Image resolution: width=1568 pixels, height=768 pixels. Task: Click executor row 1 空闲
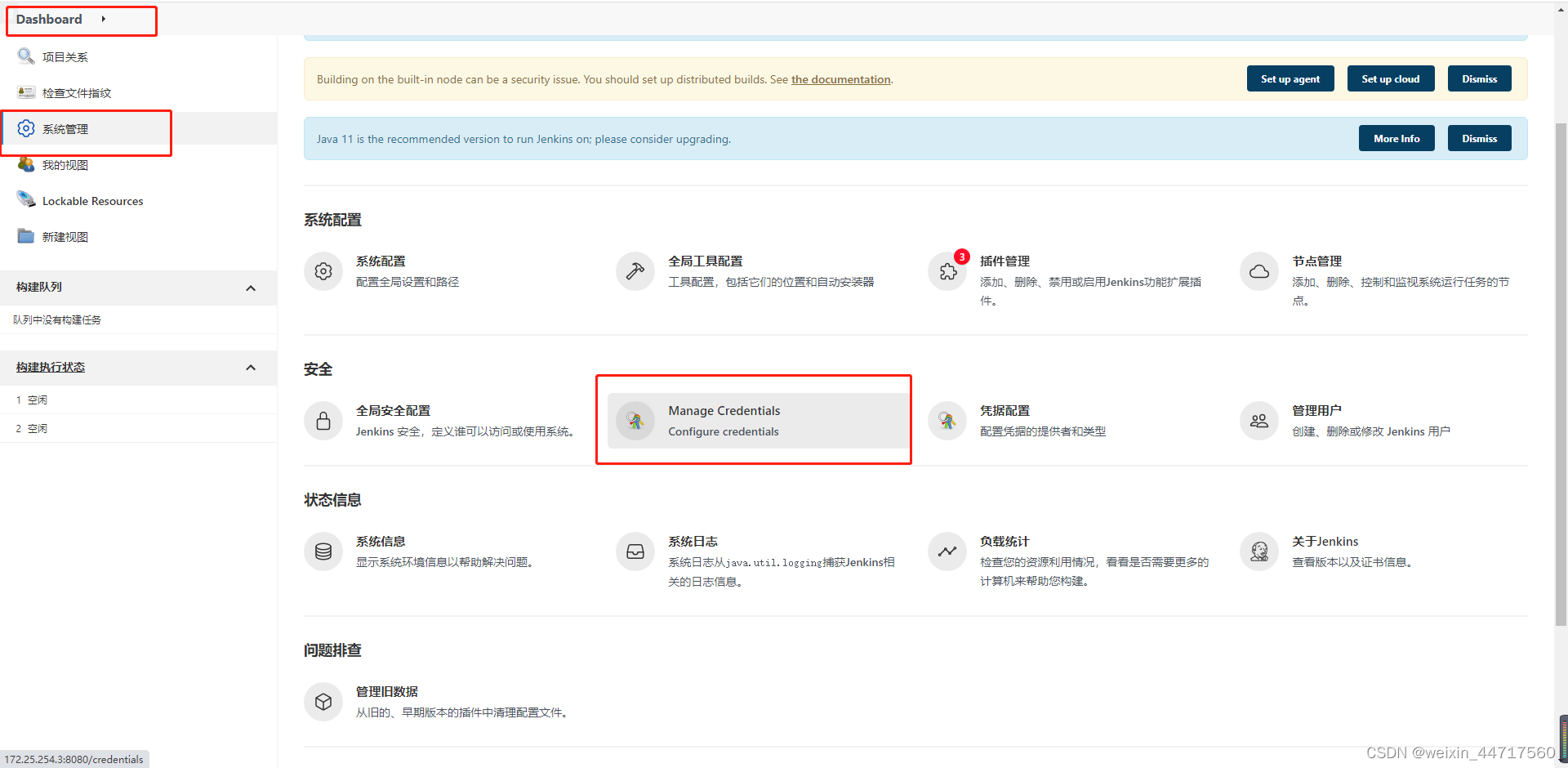point(138,400)
